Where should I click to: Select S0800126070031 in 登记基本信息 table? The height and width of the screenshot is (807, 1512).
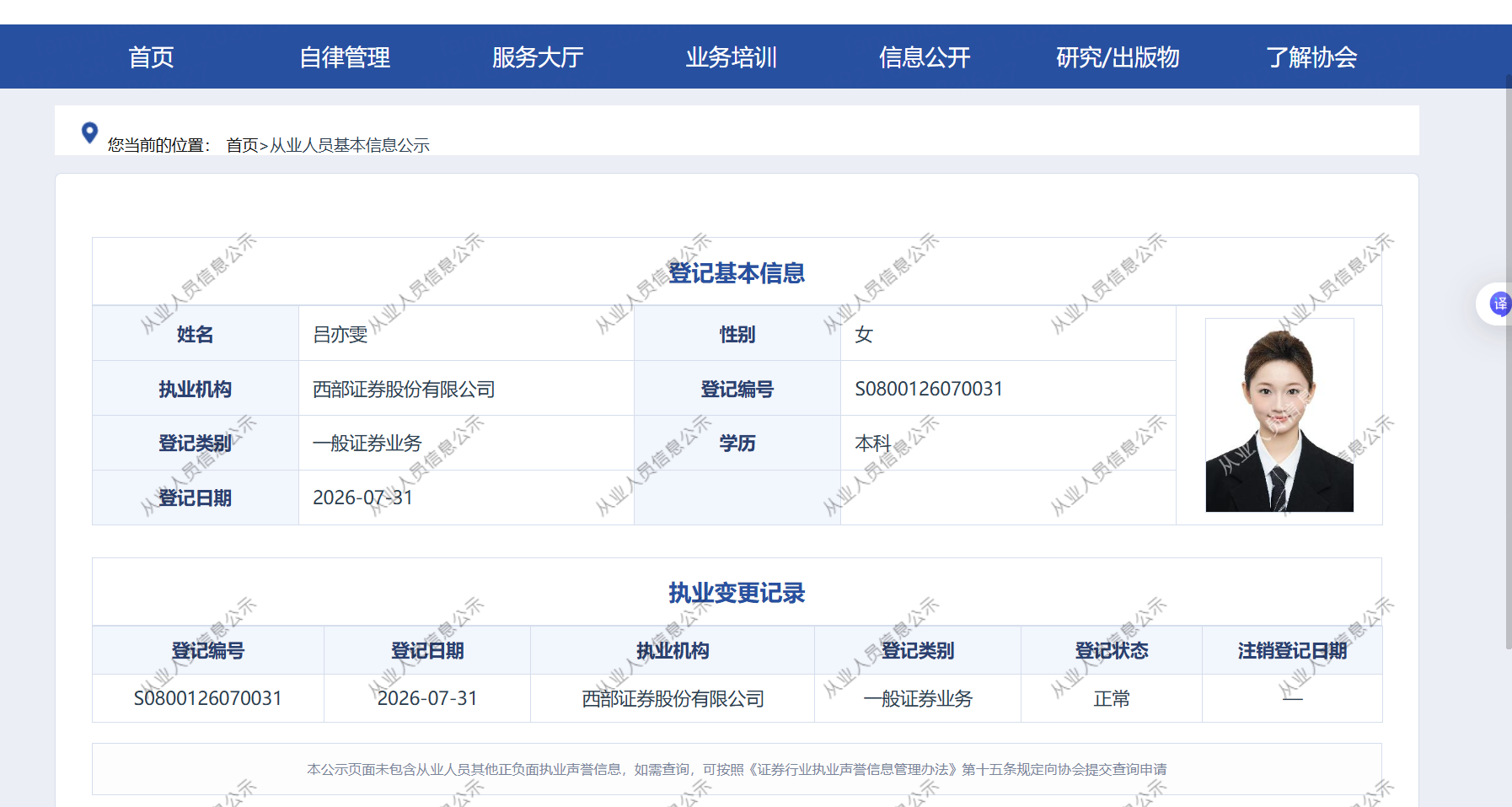pyautogui.click(x=929, y=389)
